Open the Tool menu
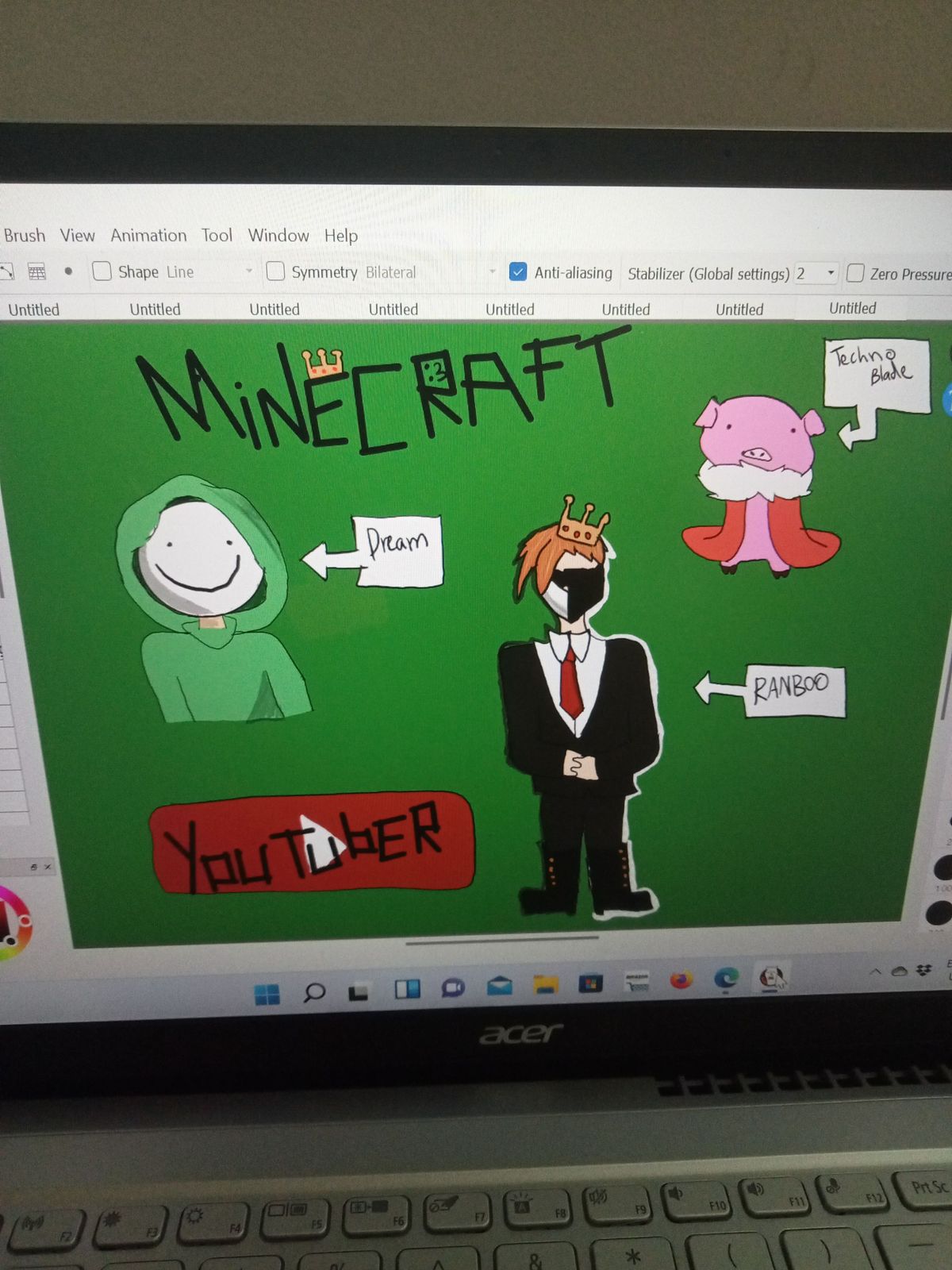 (x=217, y=235)
